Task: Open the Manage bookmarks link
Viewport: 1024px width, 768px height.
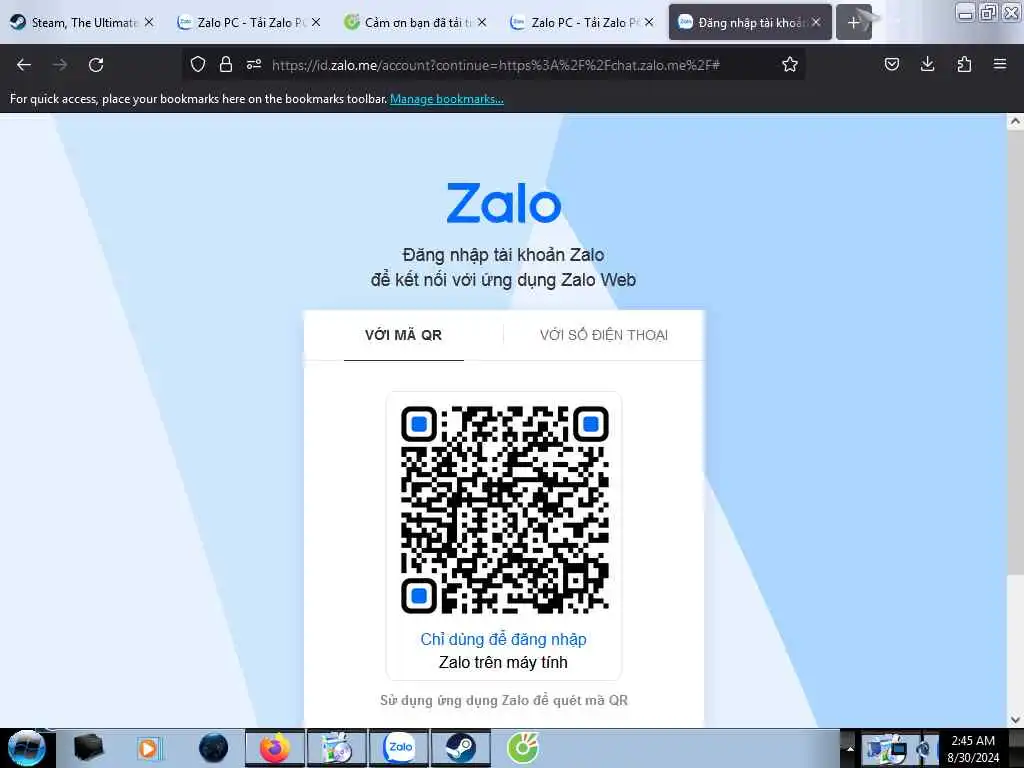Action: click(x=447, y=99)
